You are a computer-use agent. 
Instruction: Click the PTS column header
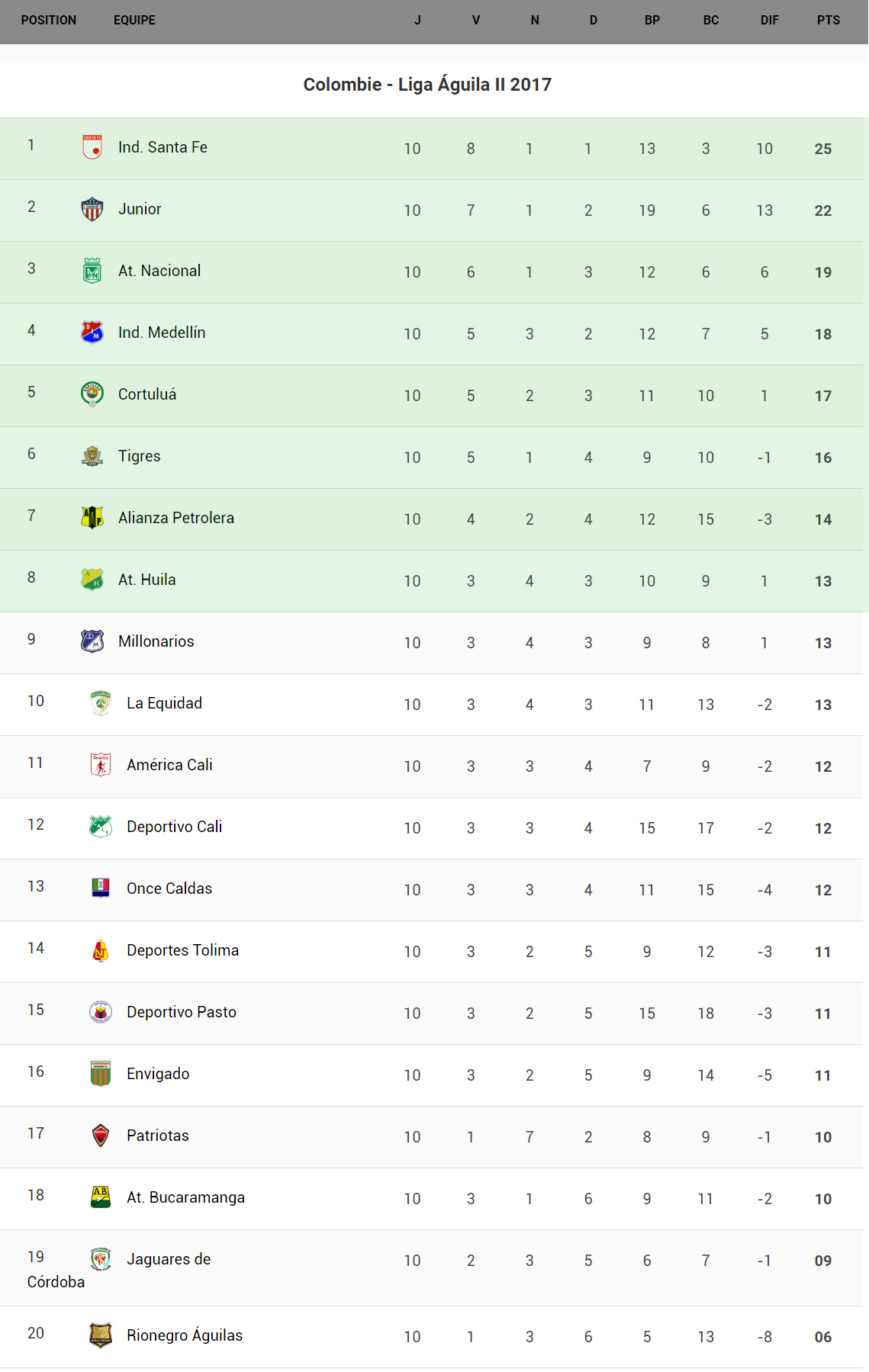click(828, 21)
